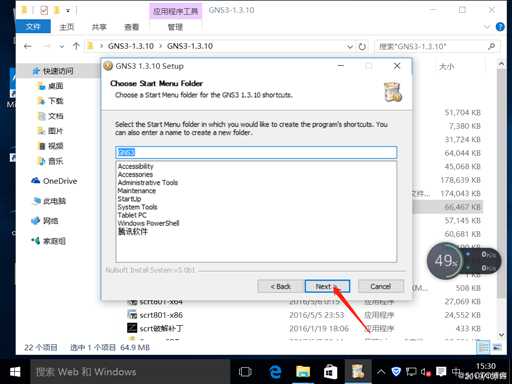Open action center notifications icon
This screenshot has height=384, width=512.
441,372
